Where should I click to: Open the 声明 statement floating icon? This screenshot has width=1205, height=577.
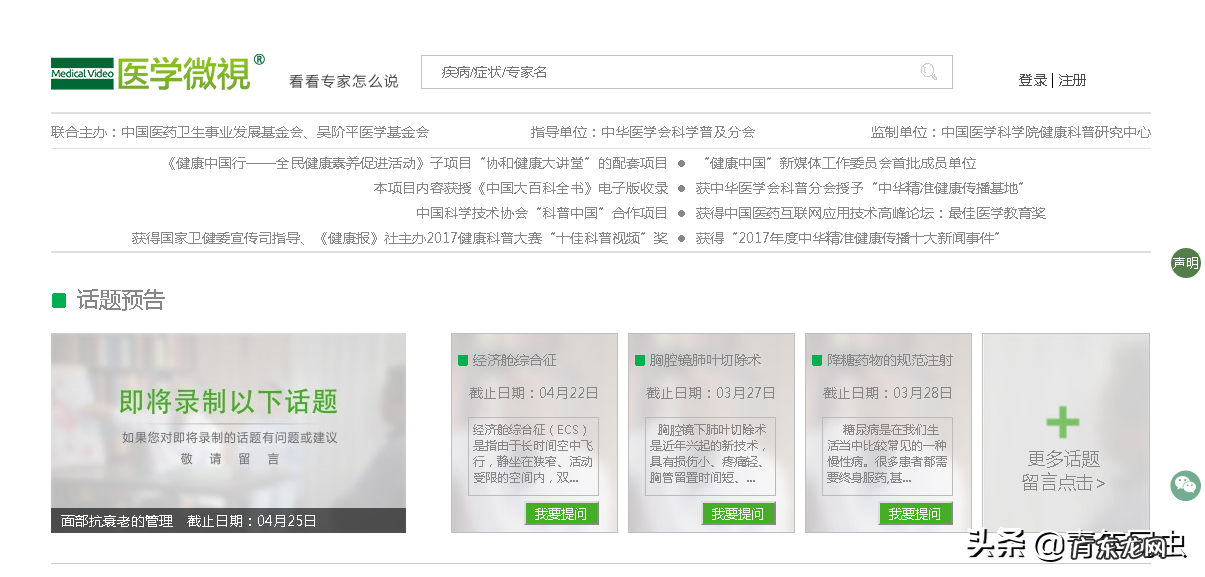point(1185,263)
